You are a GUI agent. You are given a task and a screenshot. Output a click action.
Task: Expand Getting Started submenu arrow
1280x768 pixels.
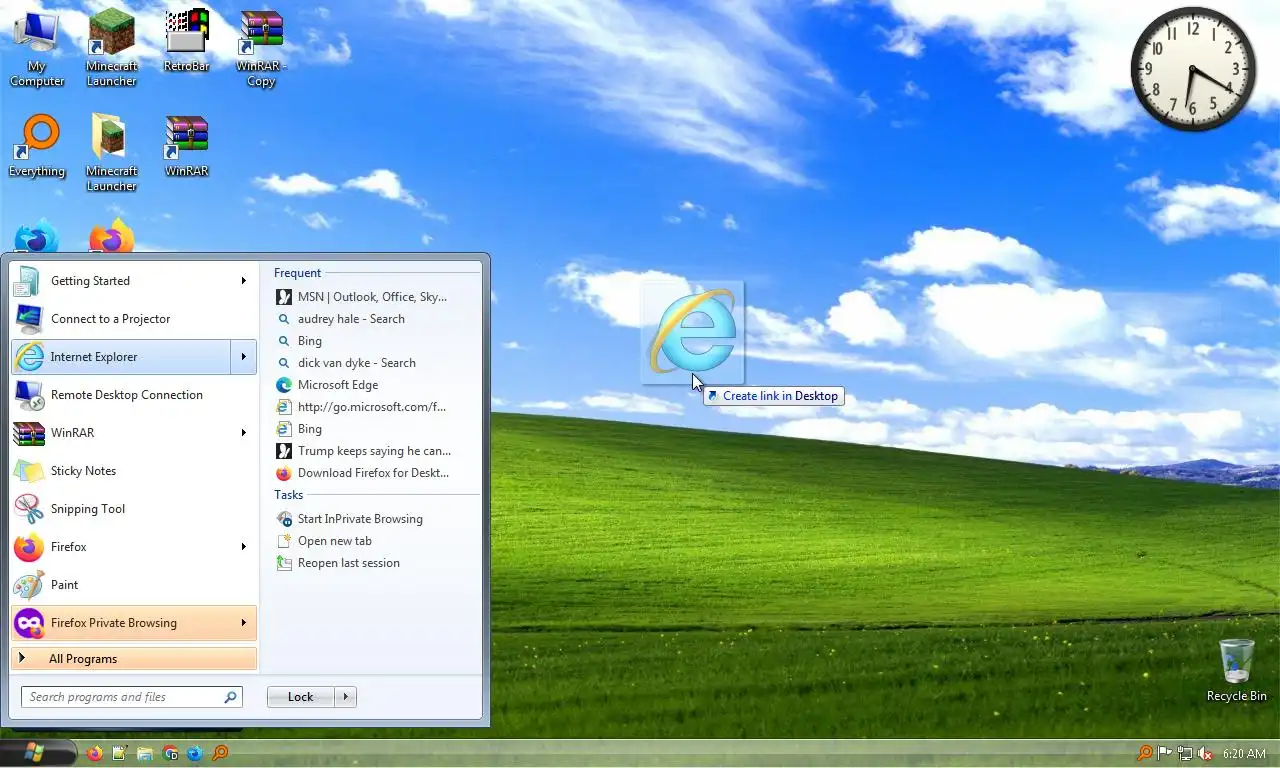(x=243, y=281)
